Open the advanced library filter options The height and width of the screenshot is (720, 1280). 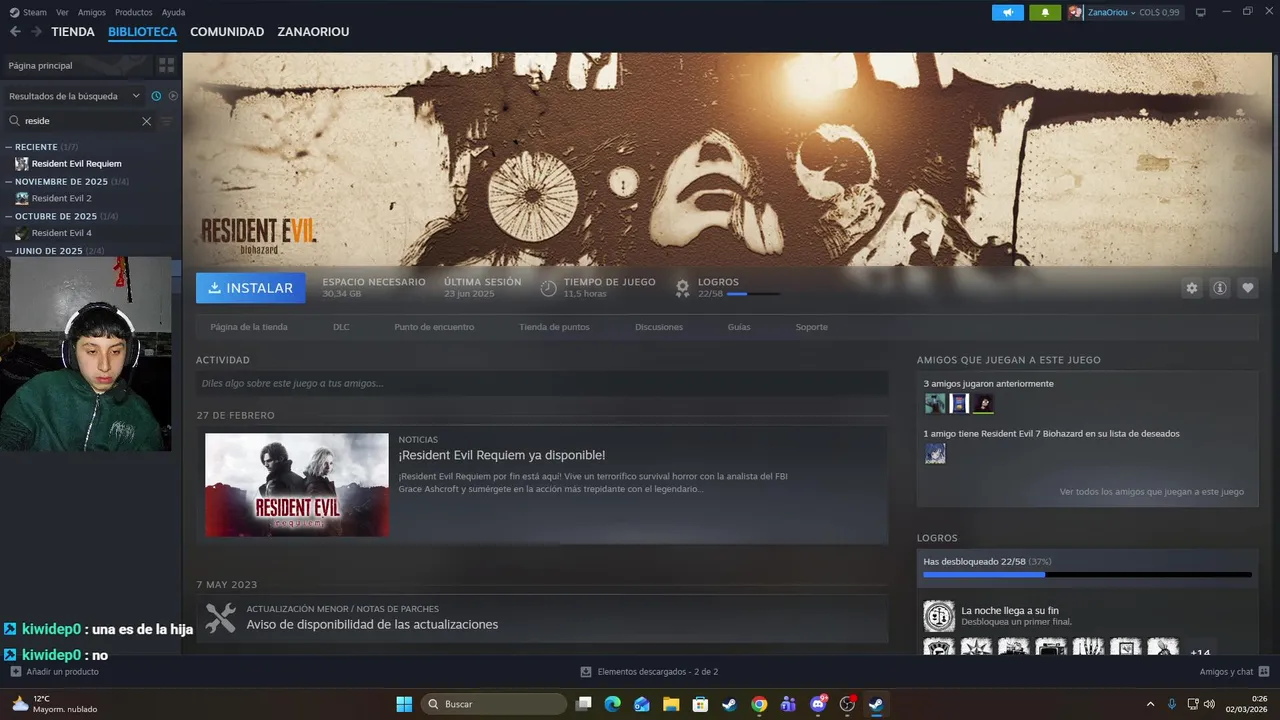(x=167, y=121)
